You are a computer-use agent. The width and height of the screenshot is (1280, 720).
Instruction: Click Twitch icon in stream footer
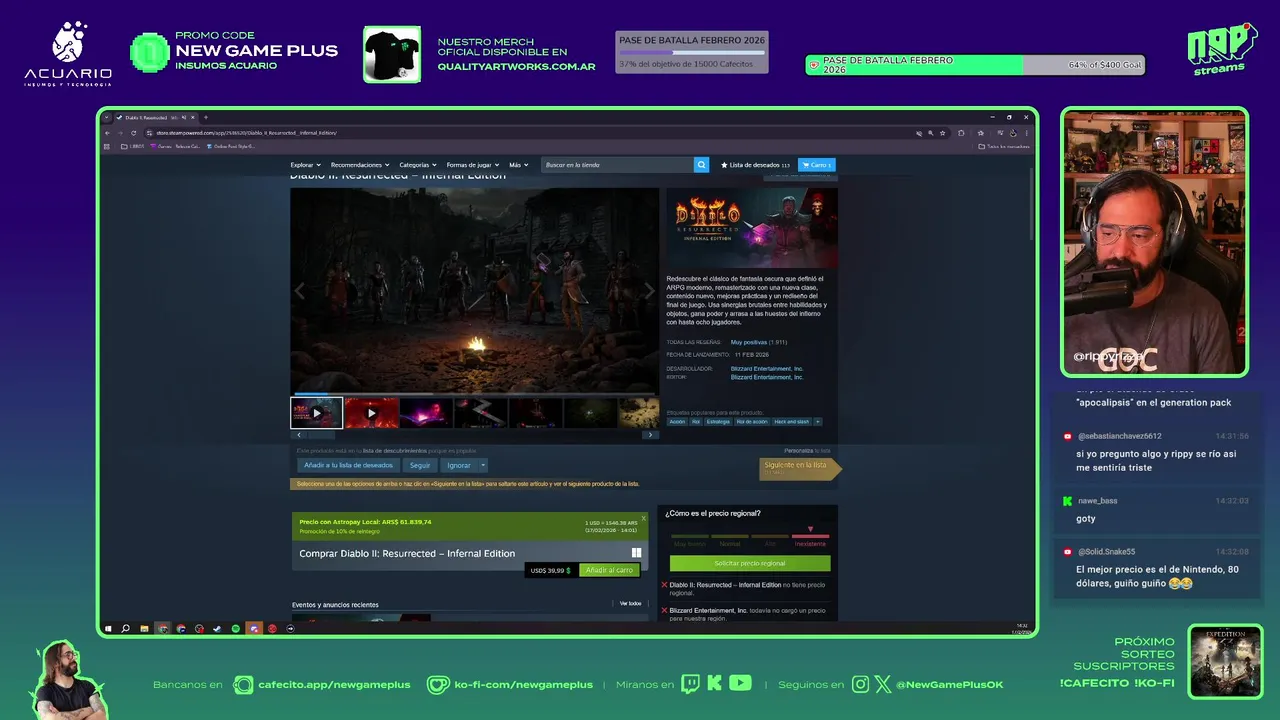click(691, 684)
